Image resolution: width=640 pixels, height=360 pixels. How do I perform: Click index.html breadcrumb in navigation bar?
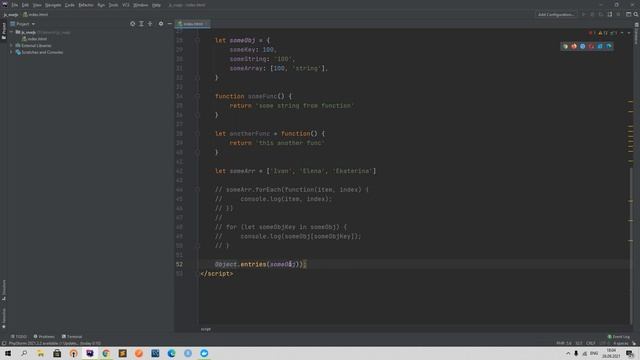(36, 14)
